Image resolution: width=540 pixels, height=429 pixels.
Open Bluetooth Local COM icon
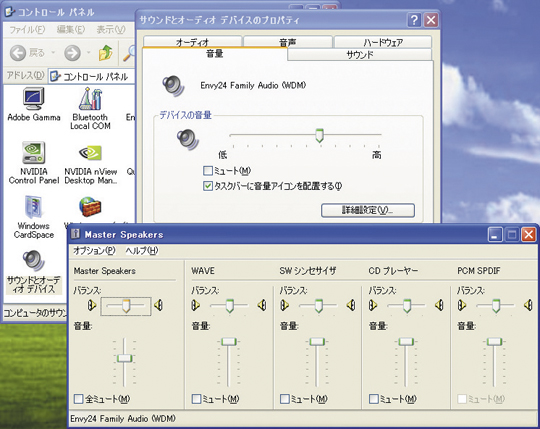[91, 99]
